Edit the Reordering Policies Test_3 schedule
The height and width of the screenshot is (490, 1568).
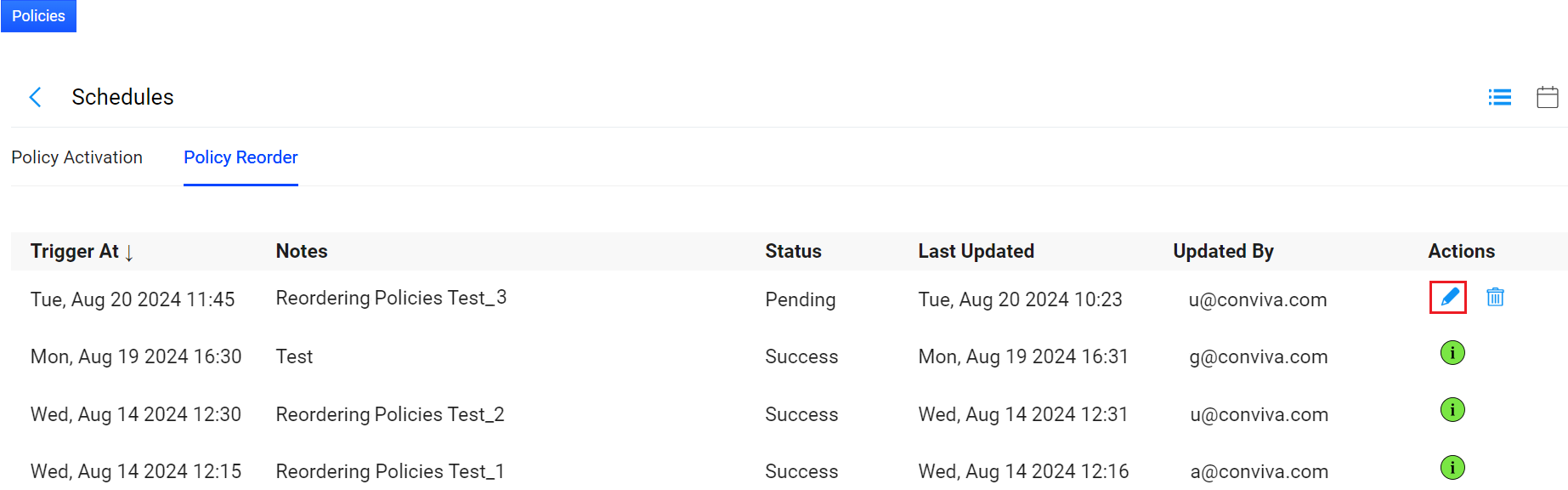point(1448,297)
